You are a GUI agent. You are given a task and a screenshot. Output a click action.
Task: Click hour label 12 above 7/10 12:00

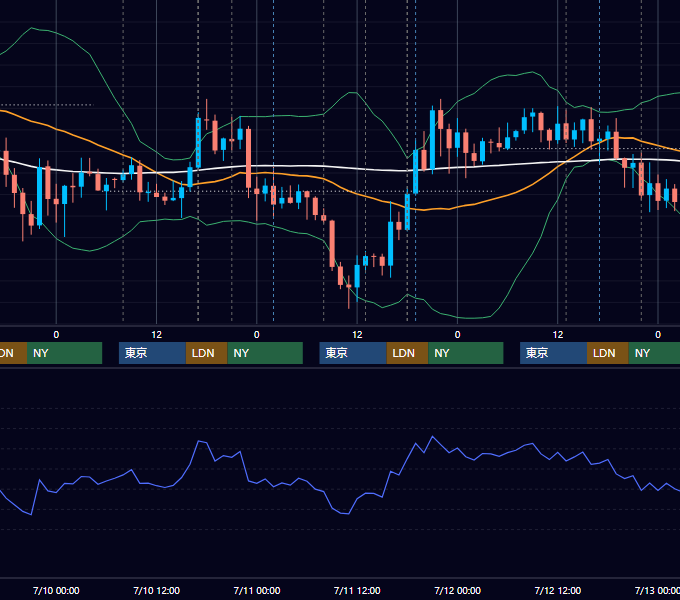[157, 335]
